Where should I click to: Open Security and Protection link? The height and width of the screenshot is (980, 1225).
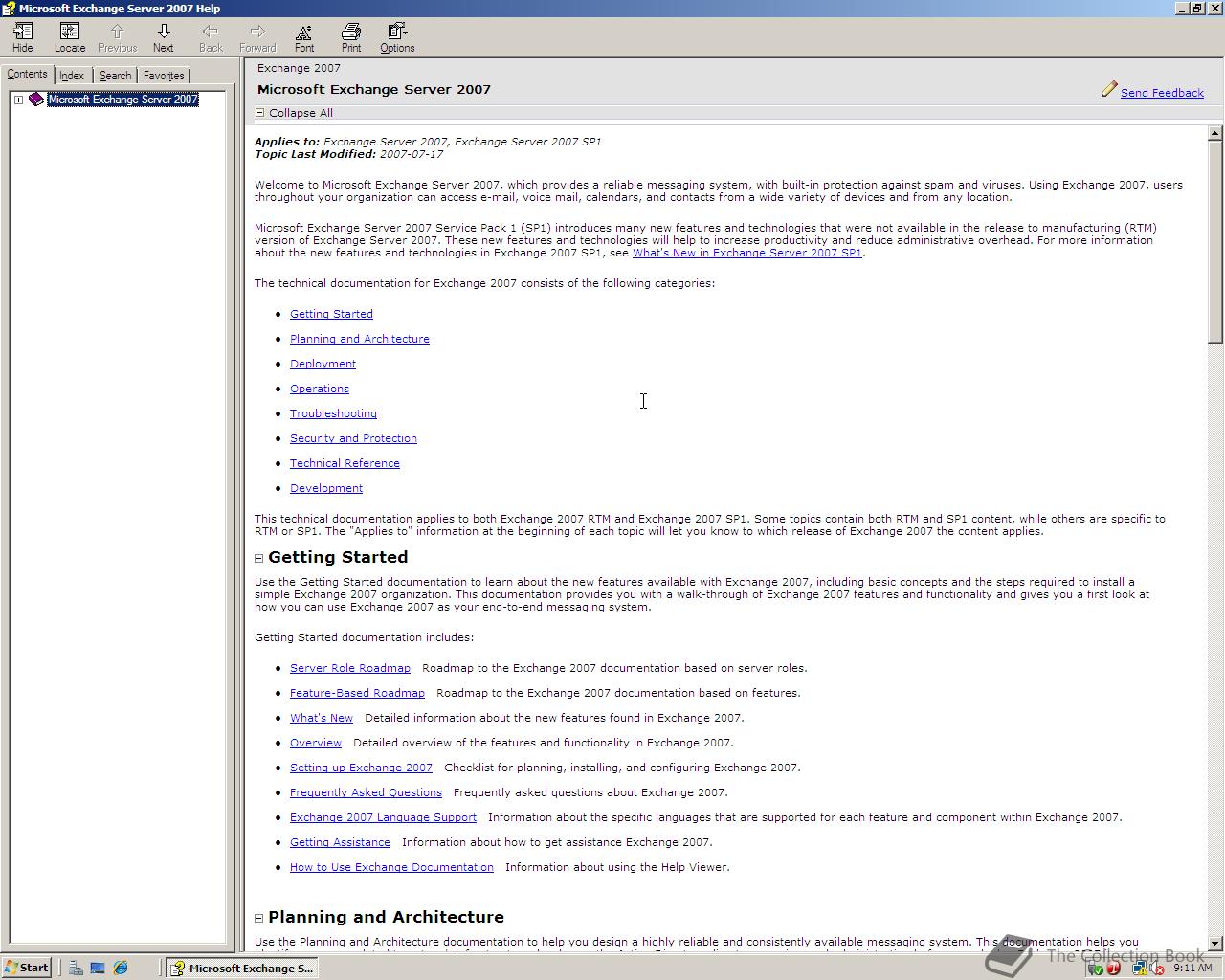pos(353,438)
